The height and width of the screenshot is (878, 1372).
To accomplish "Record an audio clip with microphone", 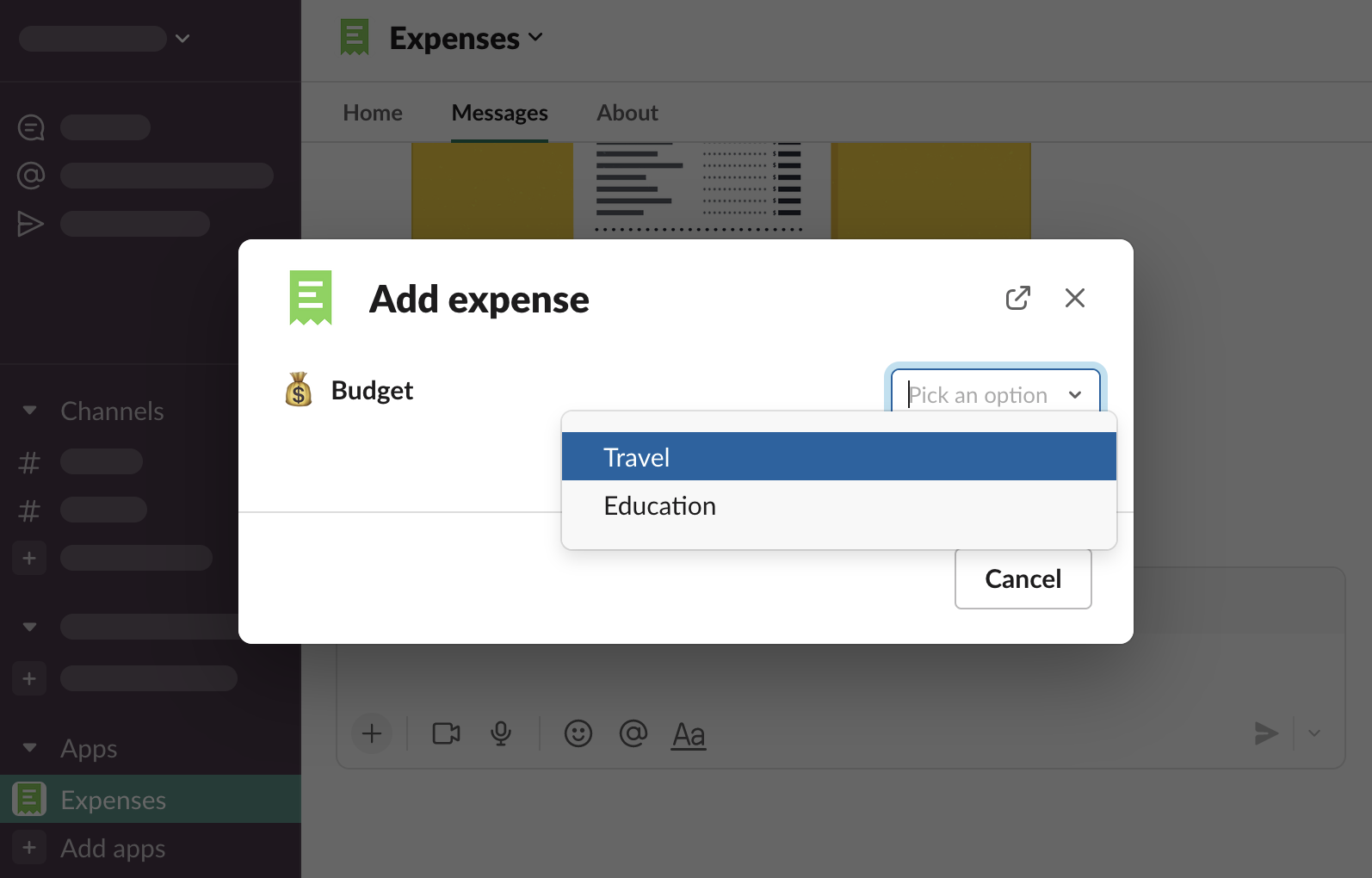I will [501, 733].
